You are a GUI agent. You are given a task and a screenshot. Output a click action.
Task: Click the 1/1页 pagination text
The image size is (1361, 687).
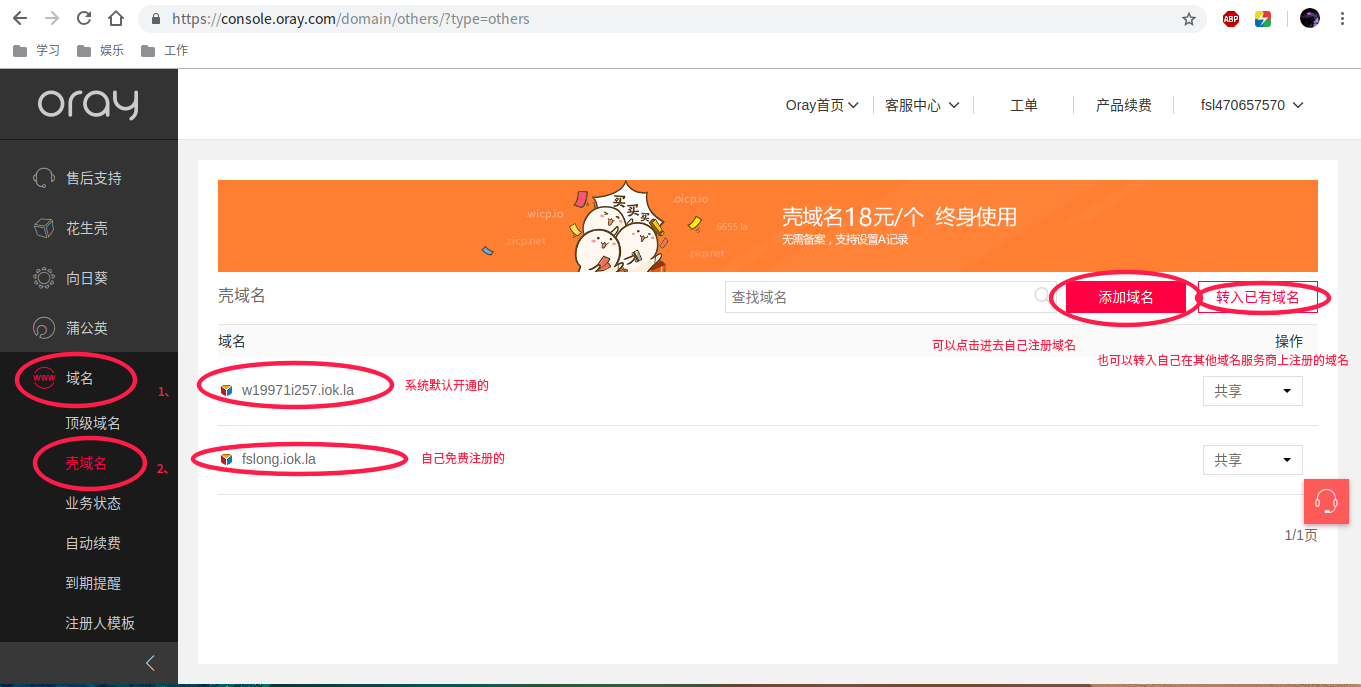click(x=1301, y=535)
